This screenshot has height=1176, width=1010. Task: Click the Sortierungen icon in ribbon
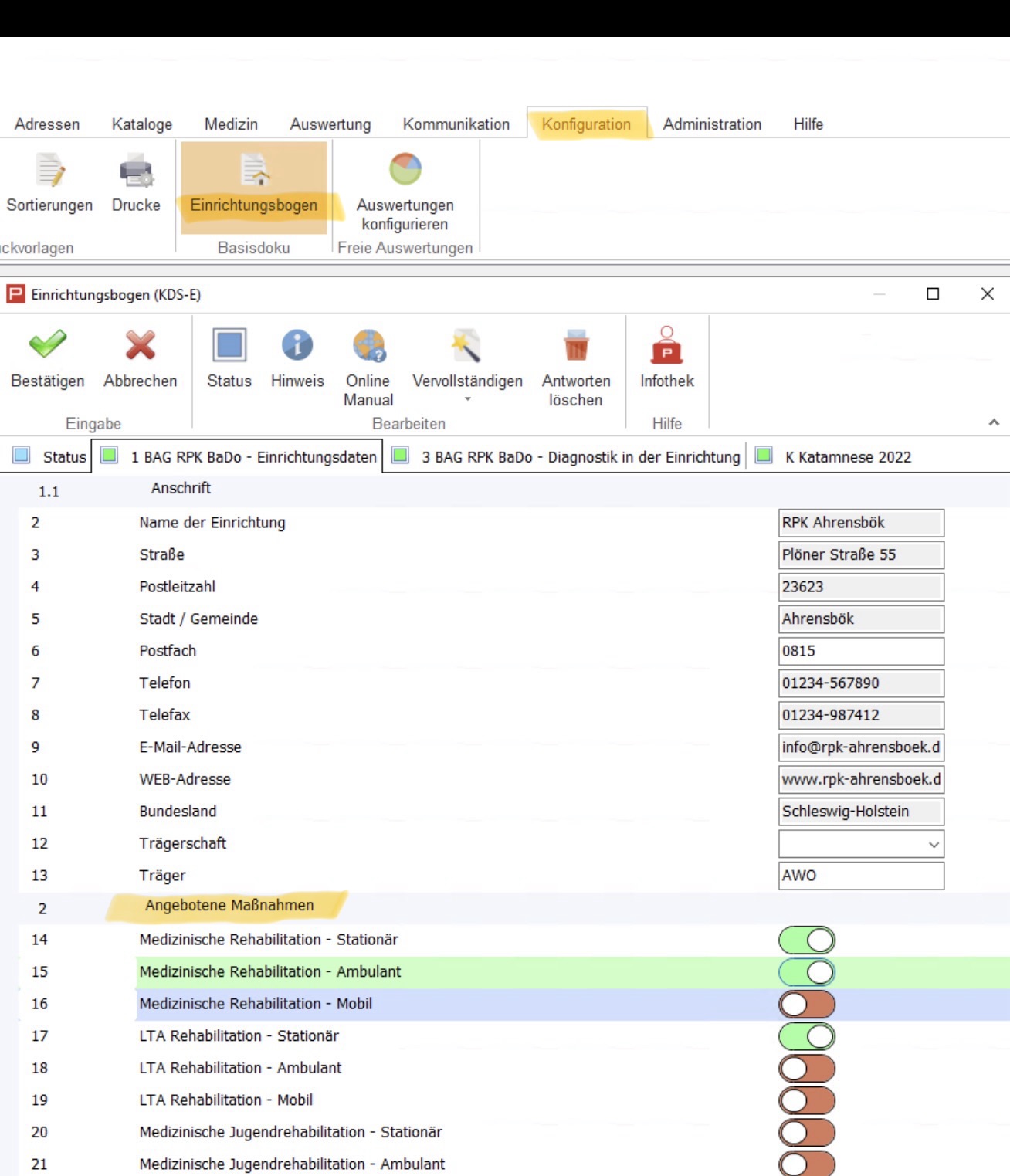(x=49, y=171)
